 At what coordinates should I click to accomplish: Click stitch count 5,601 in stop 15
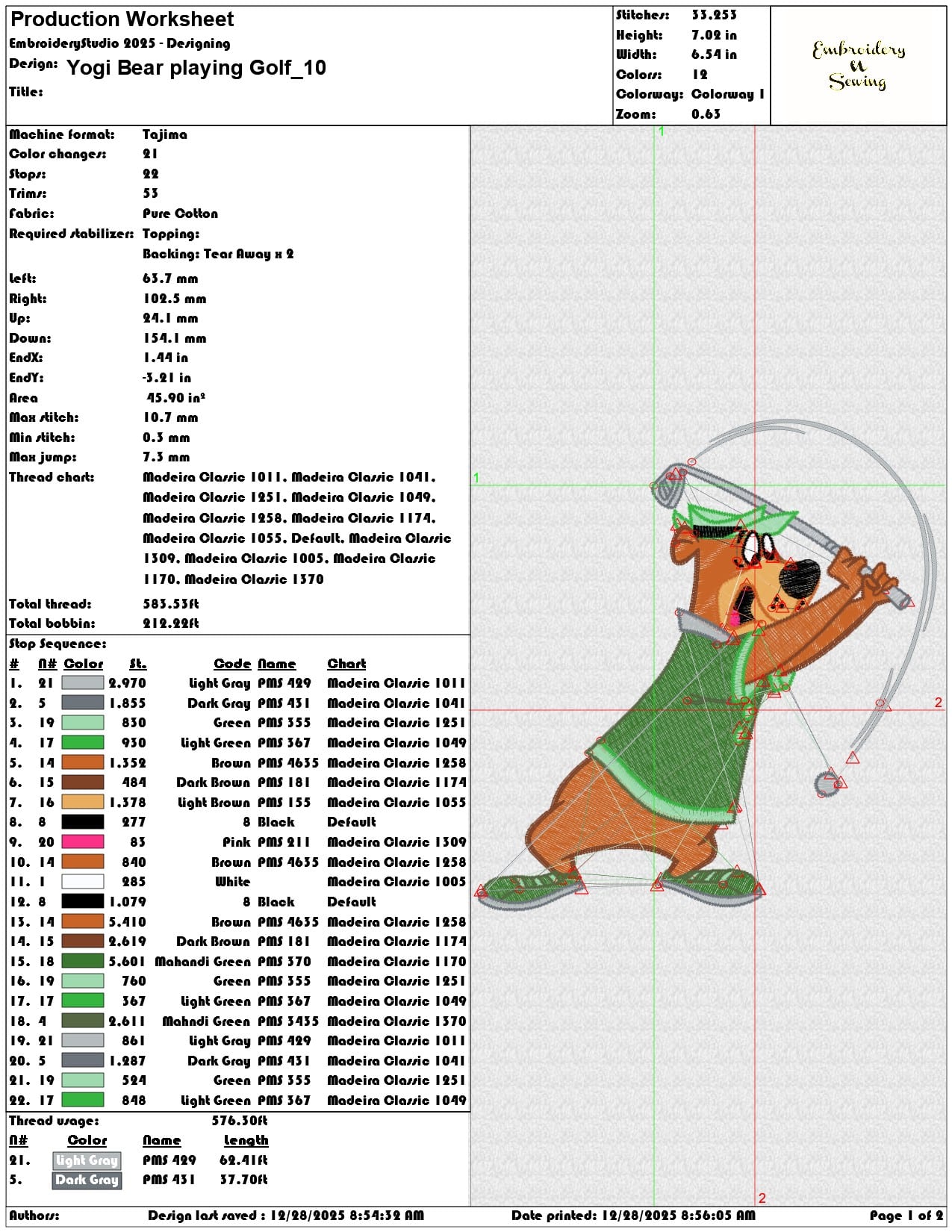[127, 961]
